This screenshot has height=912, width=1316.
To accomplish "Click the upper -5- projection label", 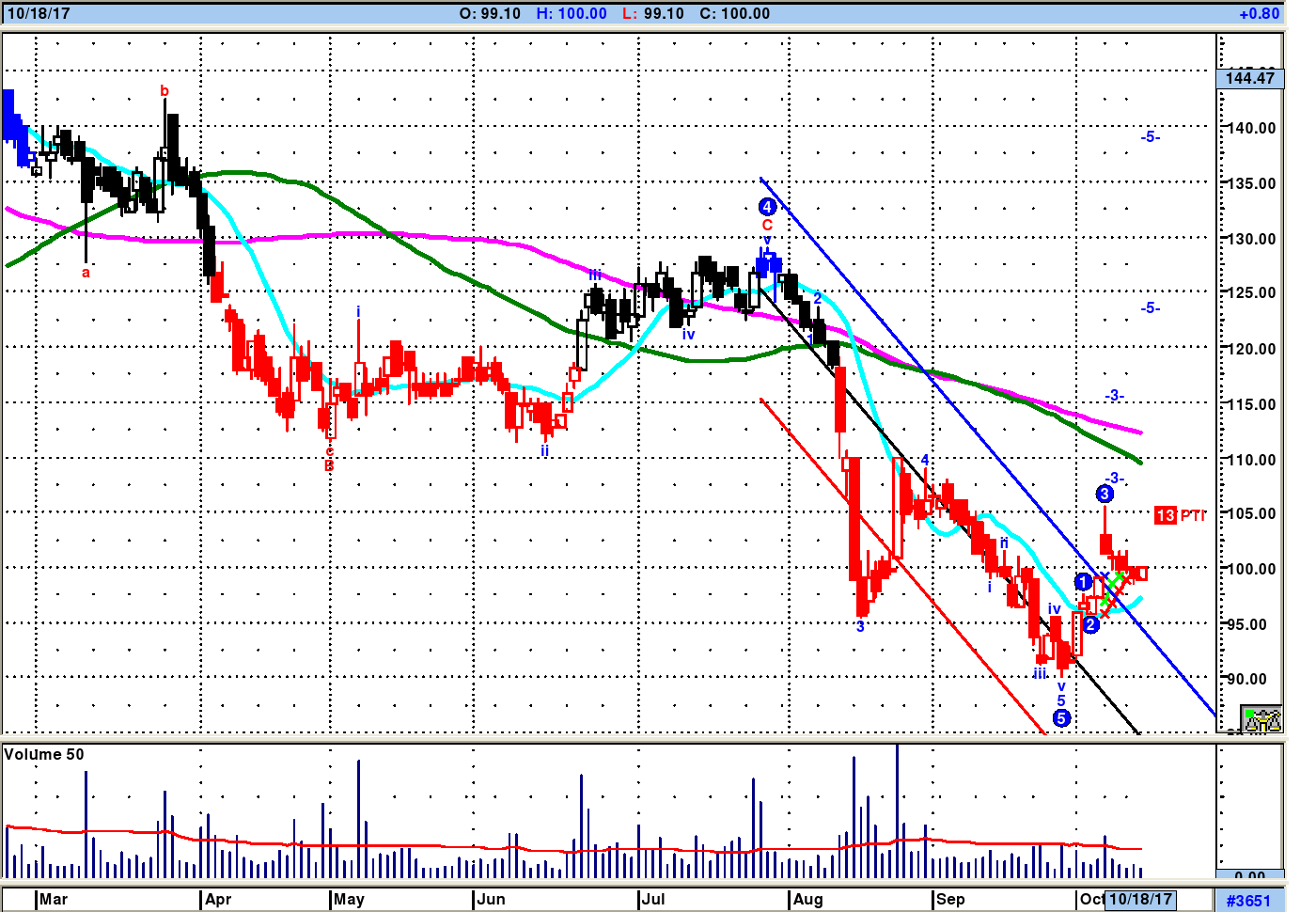I will (1150, 137).
